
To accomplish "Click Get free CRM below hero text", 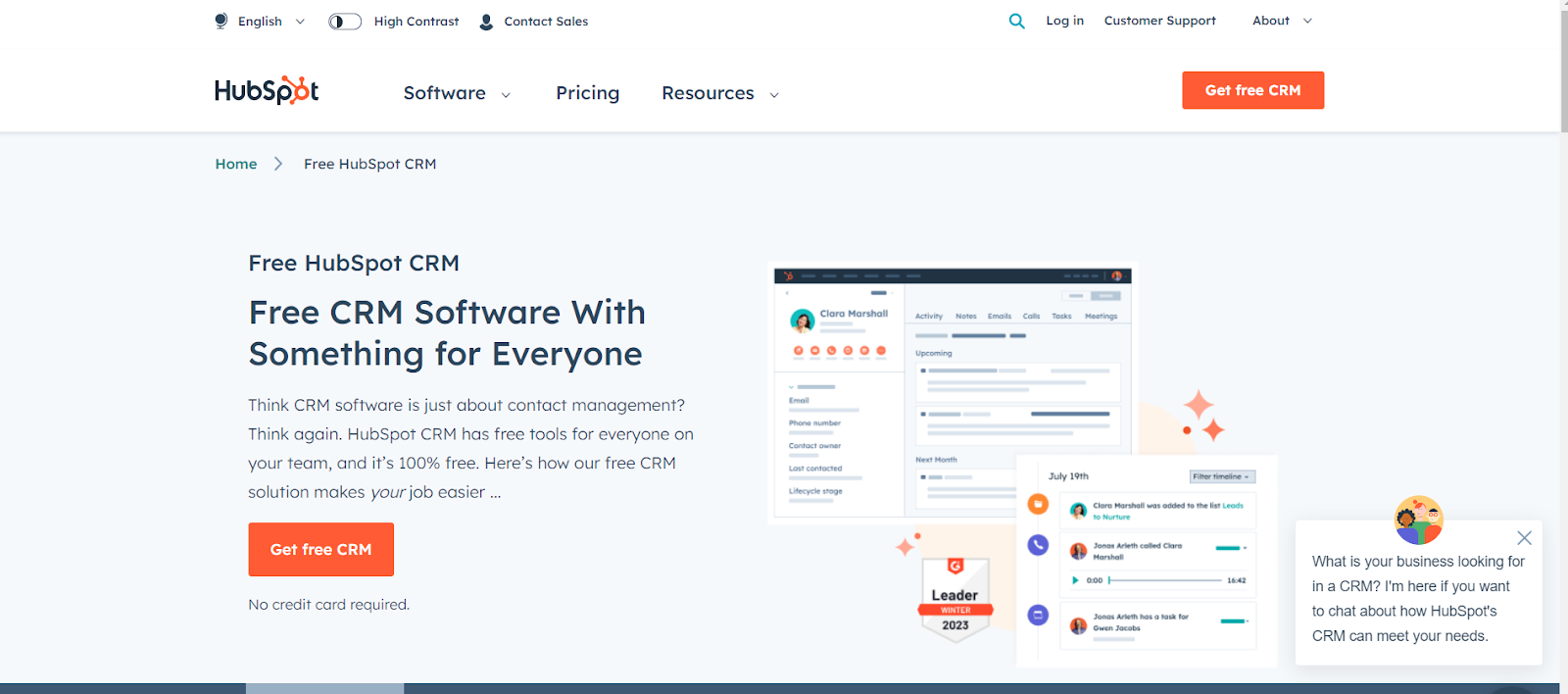I will pyautogui.click(x=320, y=549).
